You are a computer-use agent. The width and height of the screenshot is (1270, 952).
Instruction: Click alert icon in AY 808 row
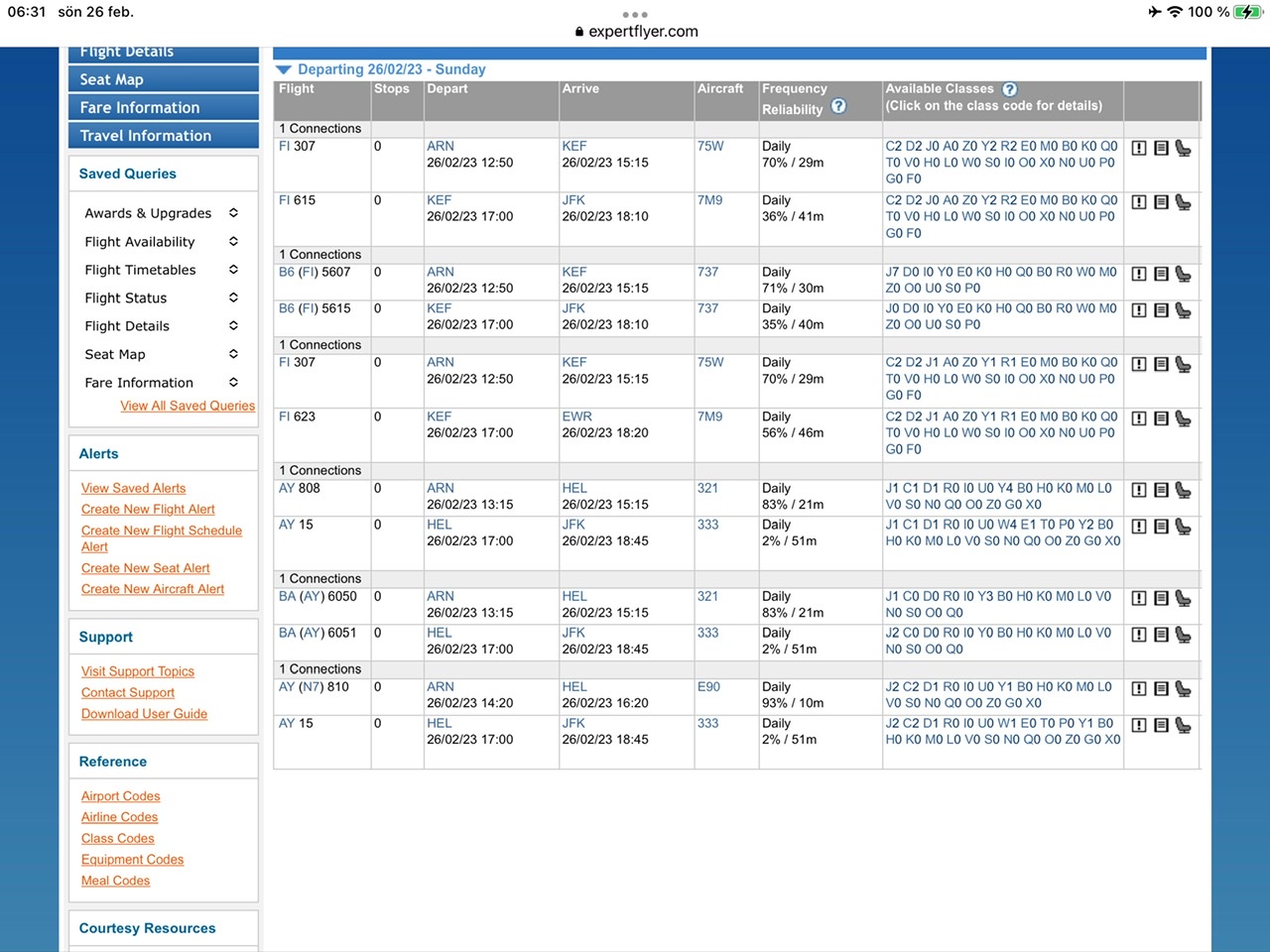click(1139, 491)
